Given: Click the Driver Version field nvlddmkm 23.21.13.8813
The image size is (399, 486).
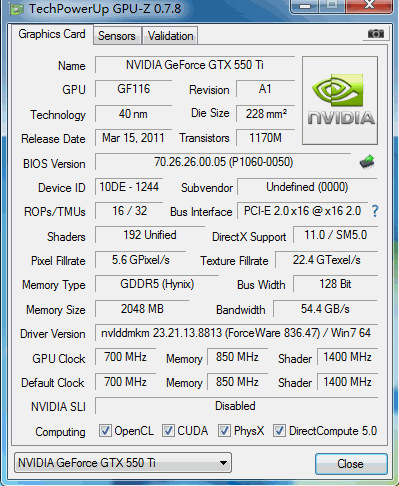Looking at the screenshot, I should (x=236, y=333).
